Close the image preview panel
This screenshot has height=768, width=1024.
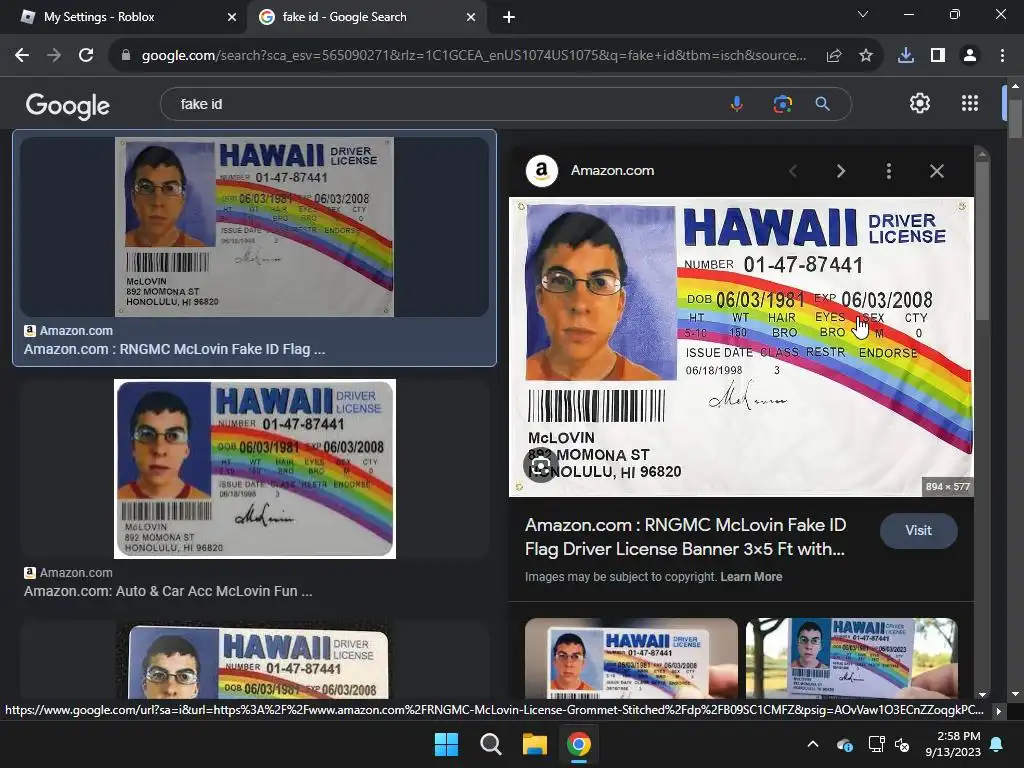936,171
